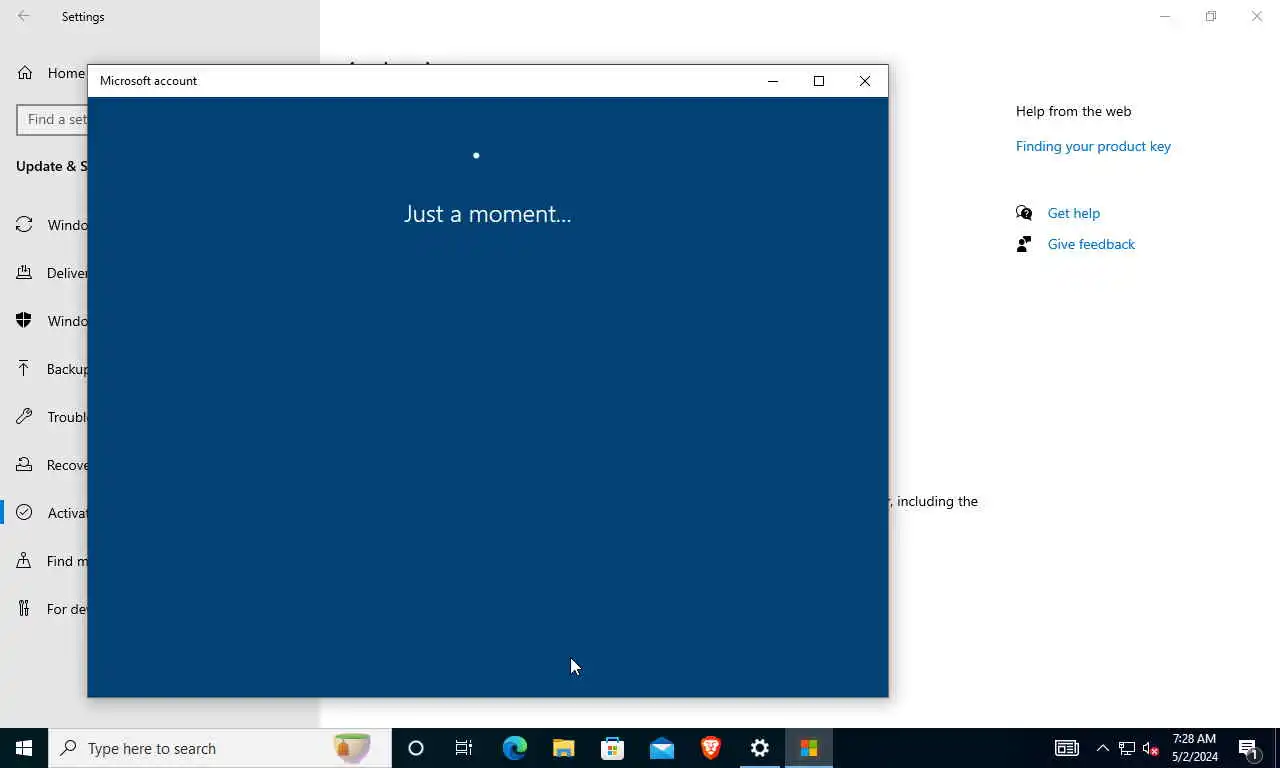1280x768 pixels.
Task: Select the Windows Security shield icon
Action: 24,321
